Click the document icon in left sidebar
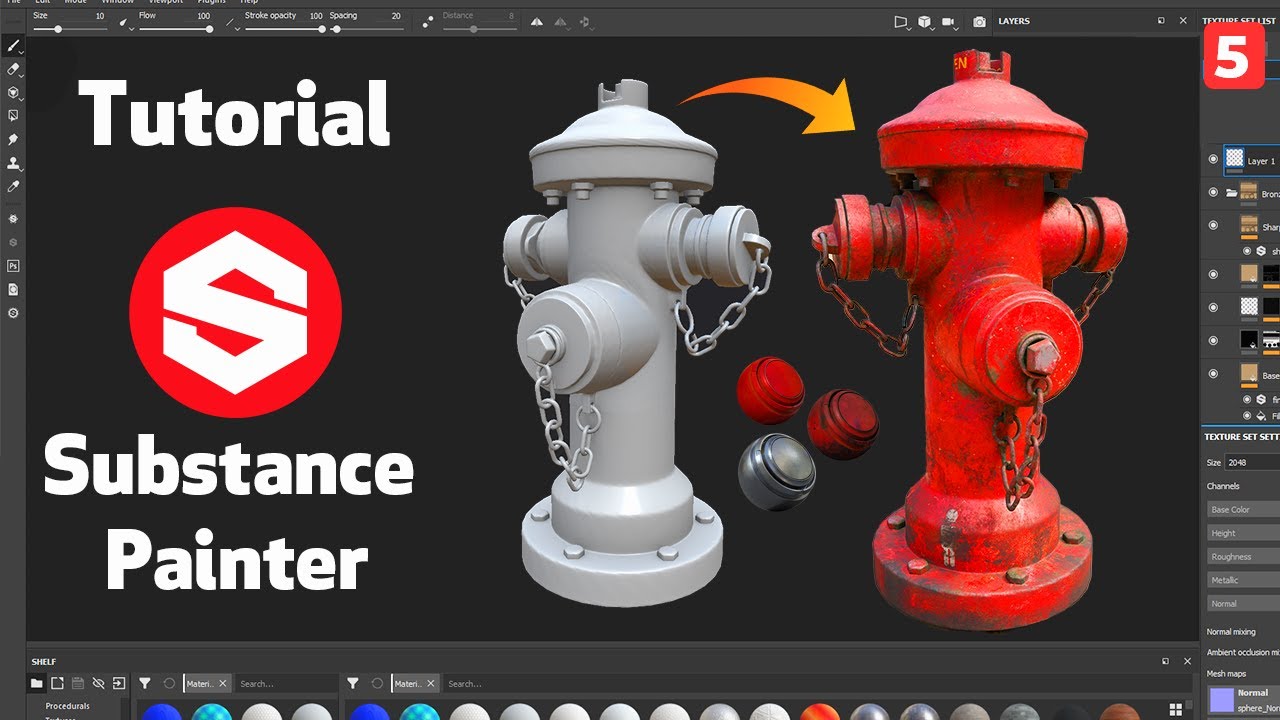The height and width of the screenshot is (720, 1280). tap(14, 289)
